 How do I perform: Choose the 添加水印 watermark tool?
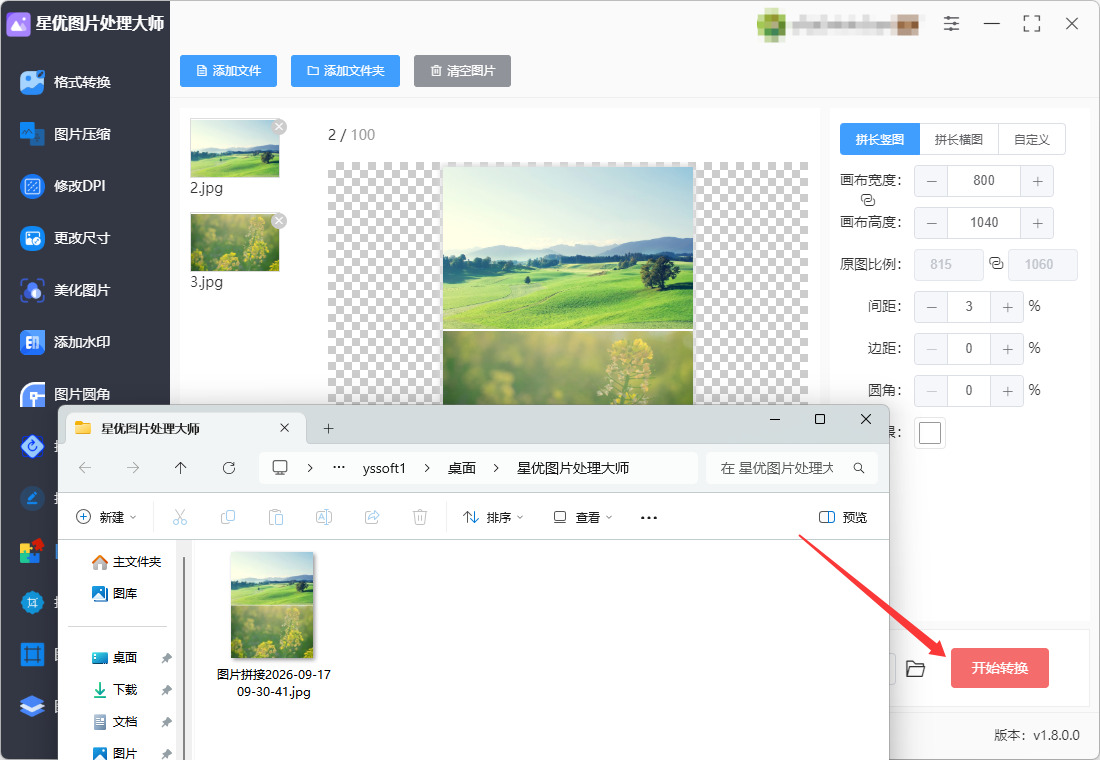click(65, 342)
